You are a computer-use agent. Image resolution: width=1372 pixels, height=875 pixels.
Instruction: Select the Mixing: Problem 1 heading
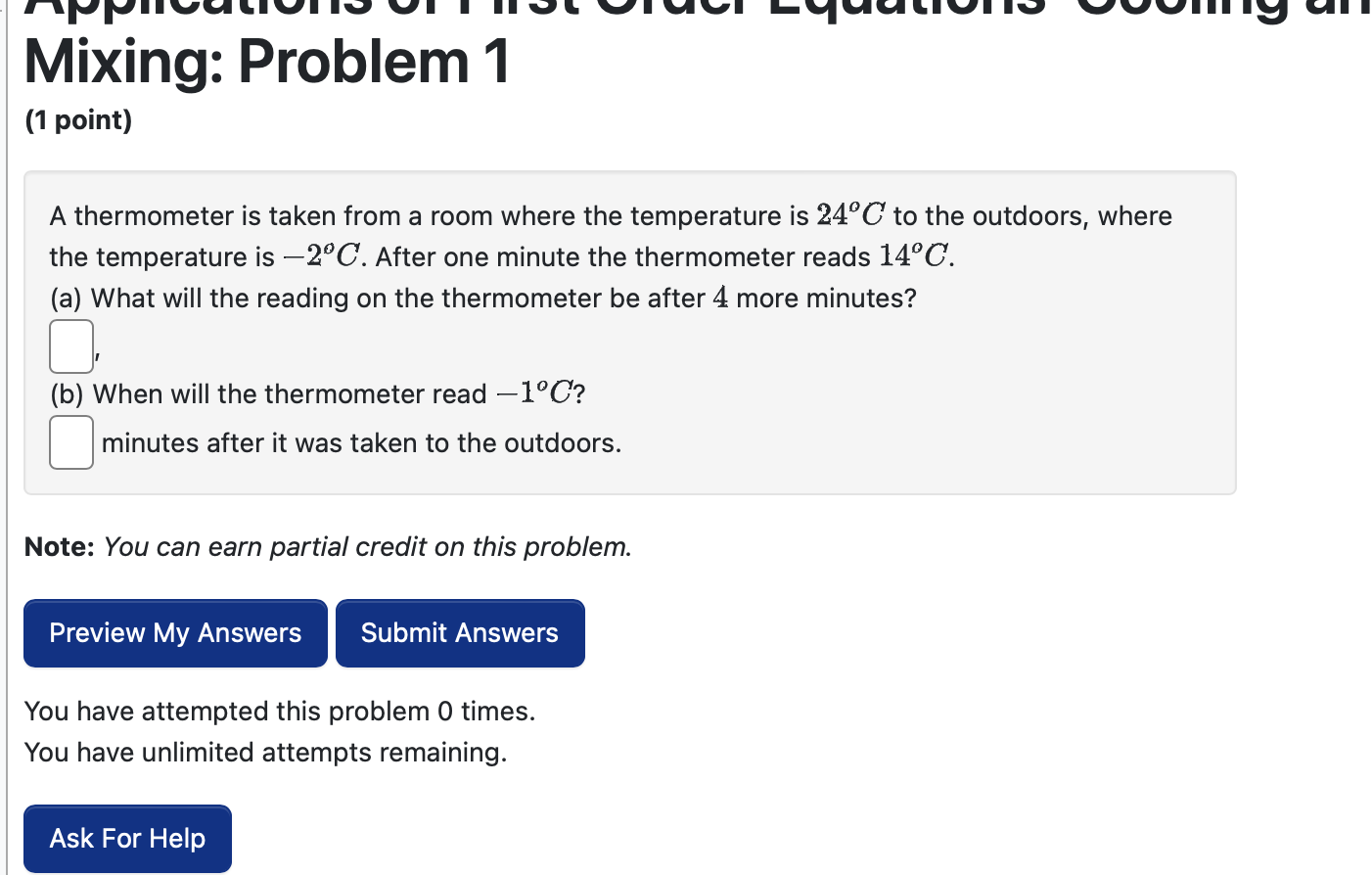pyautogui.click(x=265, y=63)
